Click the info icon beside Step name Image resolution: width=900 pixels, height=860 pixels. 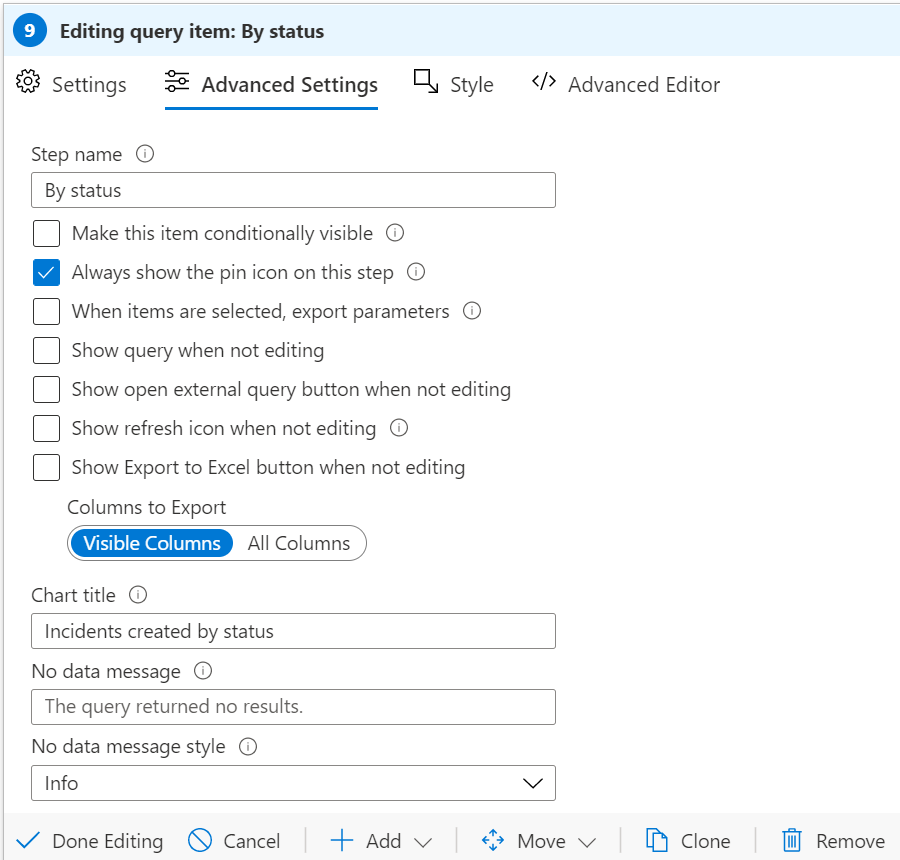(145, 154)
